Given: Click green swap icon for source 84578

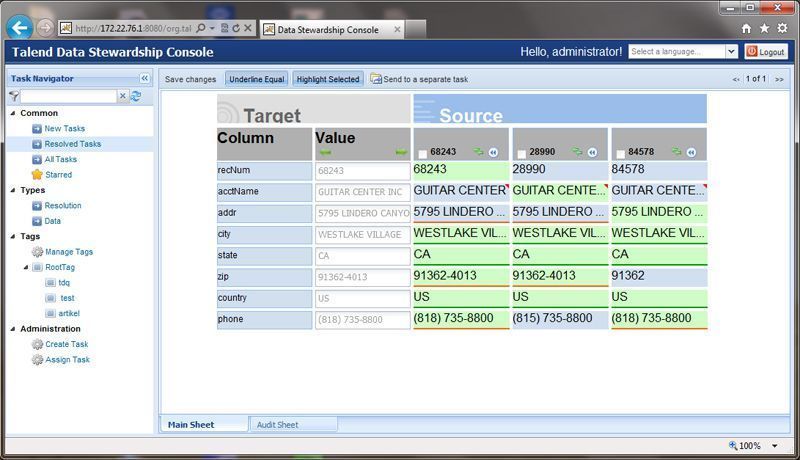Looking at the screenshot, I should point(676,151).
